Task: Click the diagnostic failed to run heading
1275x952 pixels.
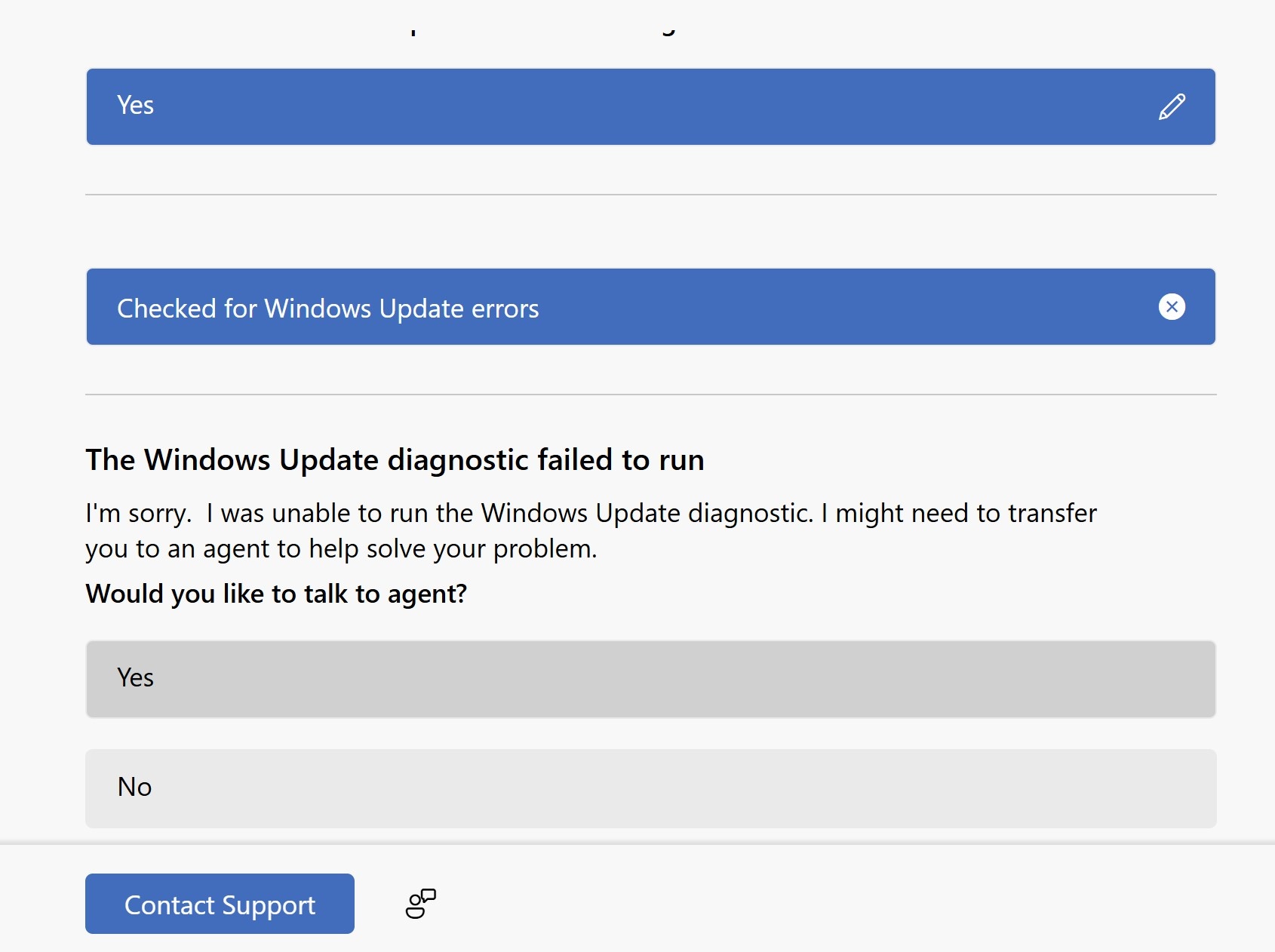Action: tap(395, 460)
